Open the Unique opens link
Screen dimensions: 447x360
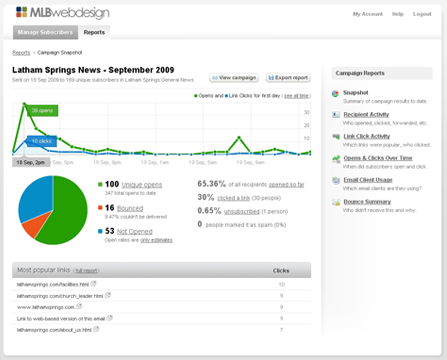pos(142,185)
